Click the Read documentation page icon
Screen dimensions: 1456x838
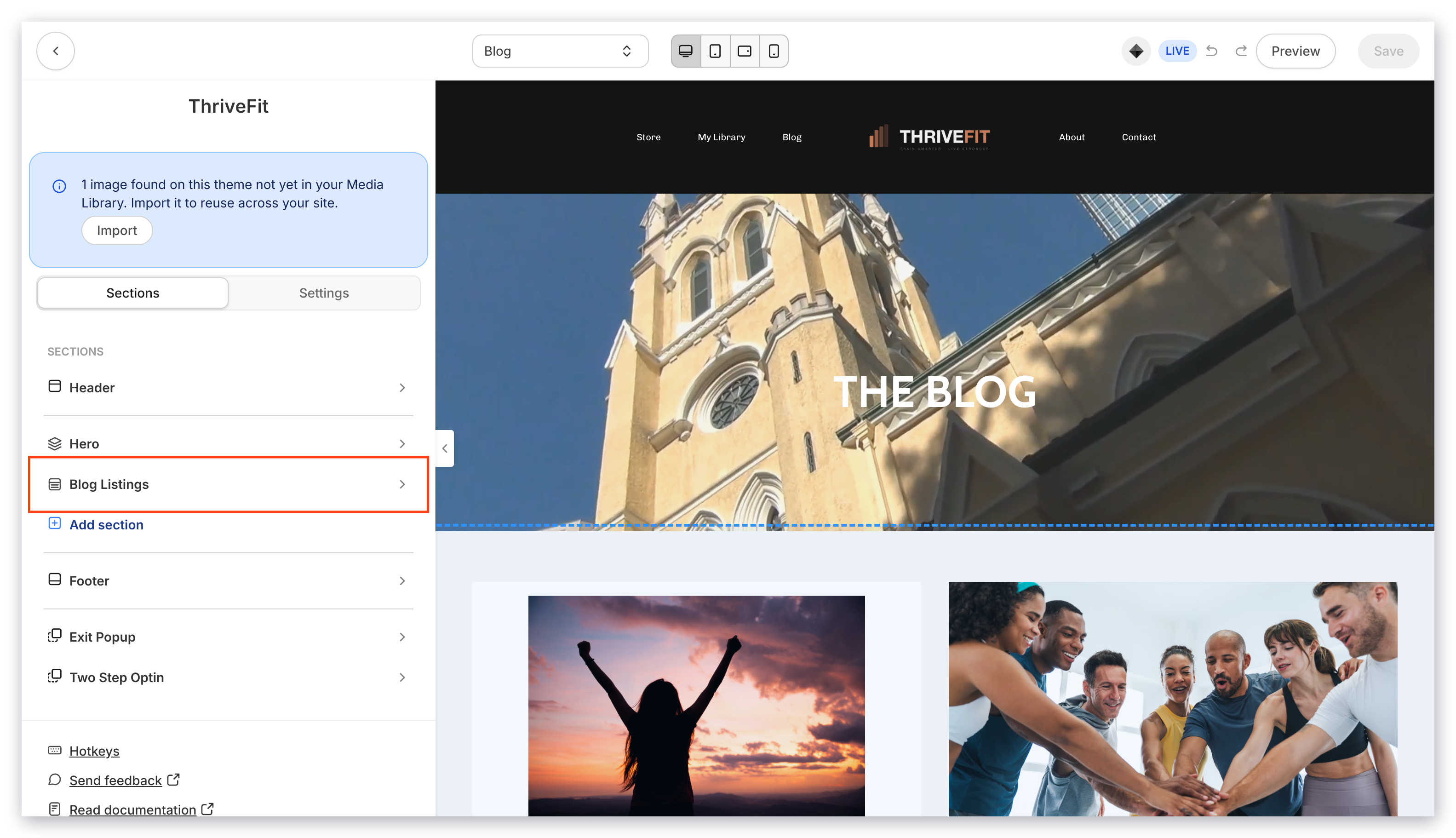tap(55, 809)
